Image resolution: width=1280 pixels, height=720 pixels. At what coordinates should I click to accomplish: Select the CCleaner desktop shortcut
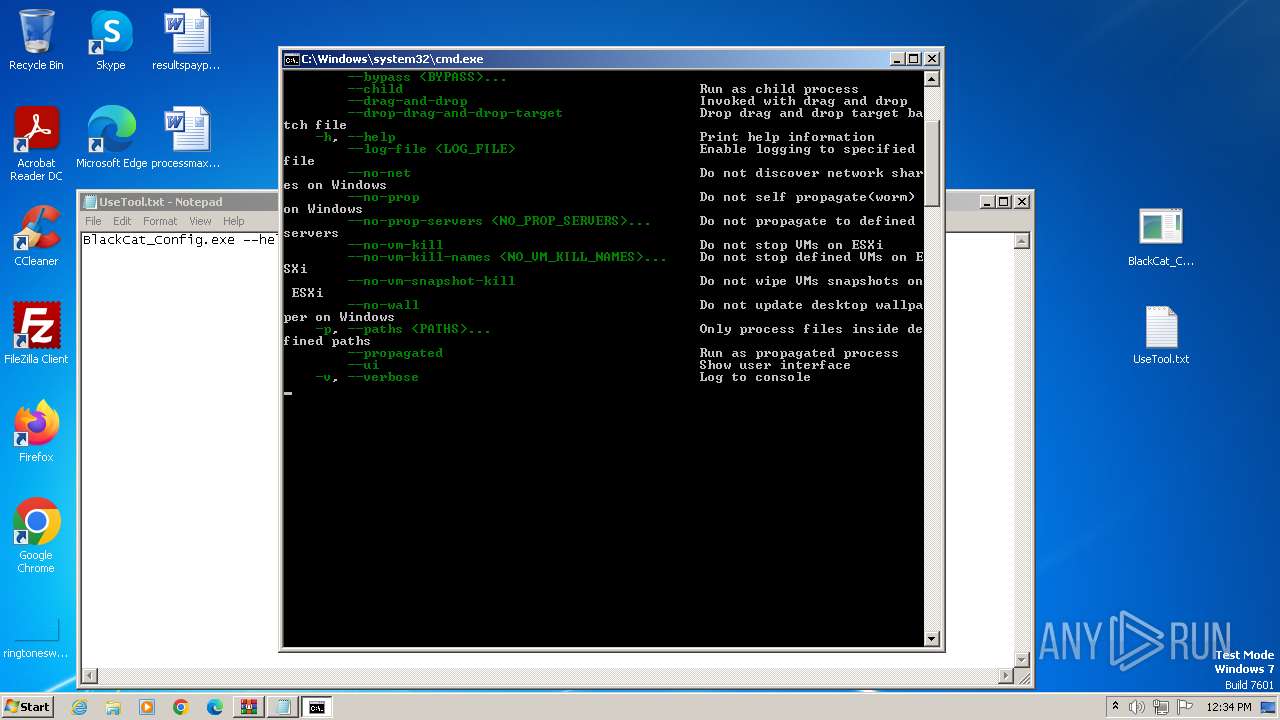pyautogui.click(x=36, y=236)
